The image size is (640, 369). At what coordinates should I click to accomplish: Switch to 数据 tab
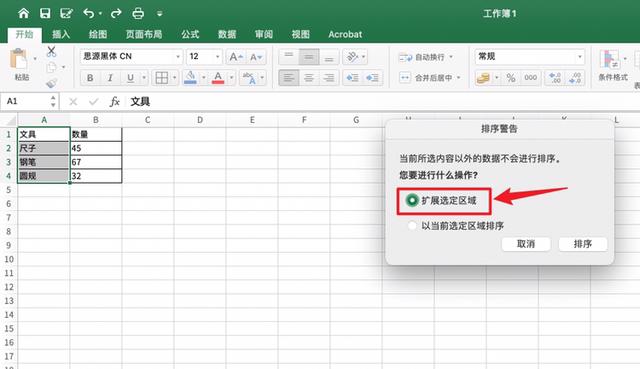click(227, 34)
